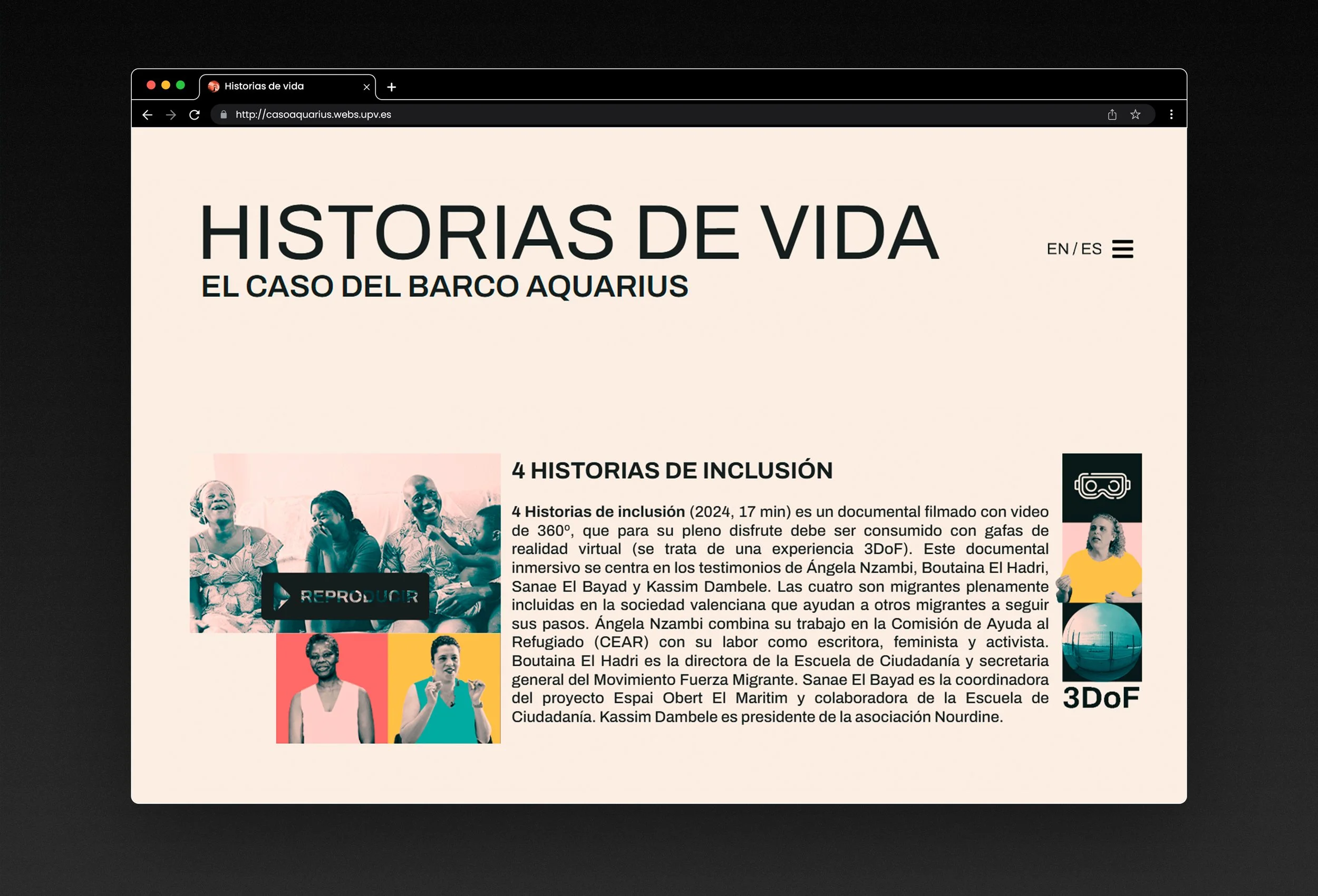This screenshot has width=1318, height=896.
Task: Click the casoaquarius.webs.upv.es address field
Action: click(x=313, y=115)
